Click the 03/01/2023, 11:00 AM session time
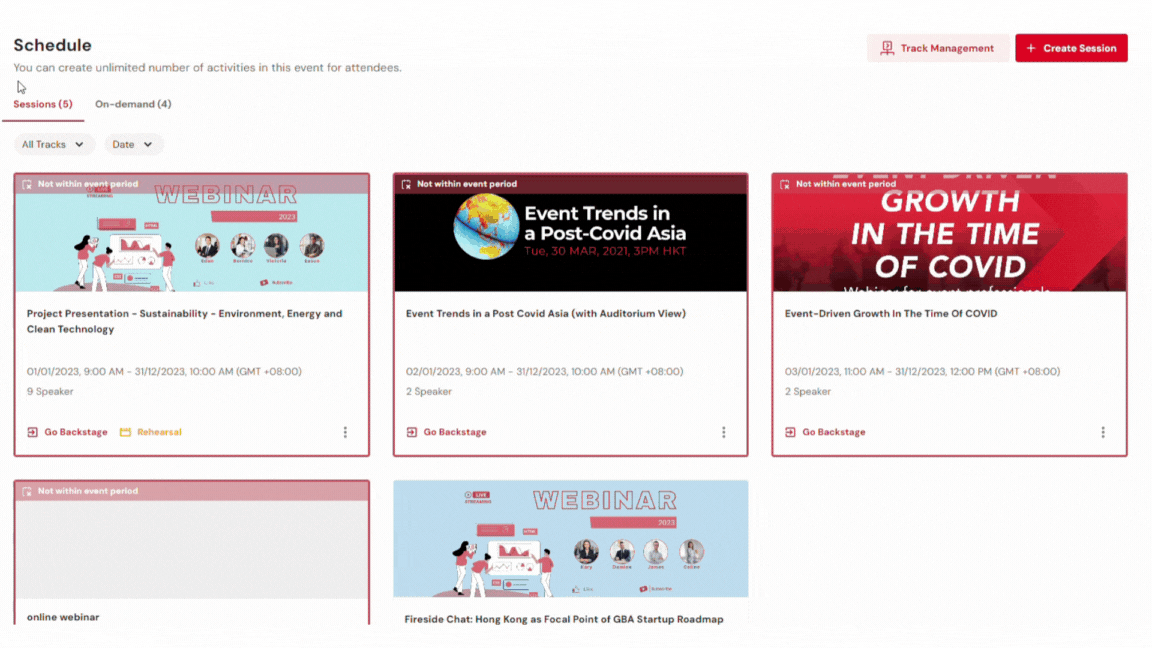Viewport: 1152px width, 648px height. tap(922, 372)
